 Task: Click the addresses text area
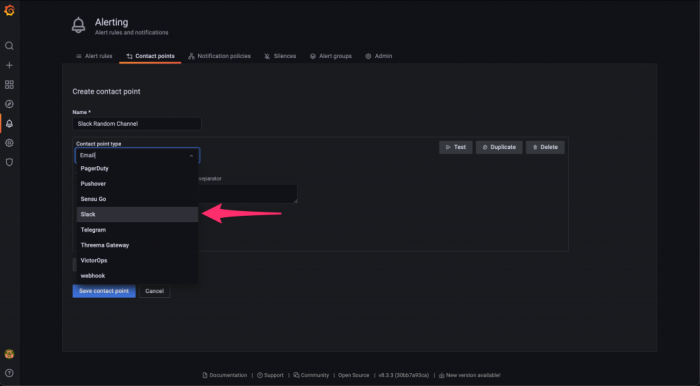click(x=248, y=194)
